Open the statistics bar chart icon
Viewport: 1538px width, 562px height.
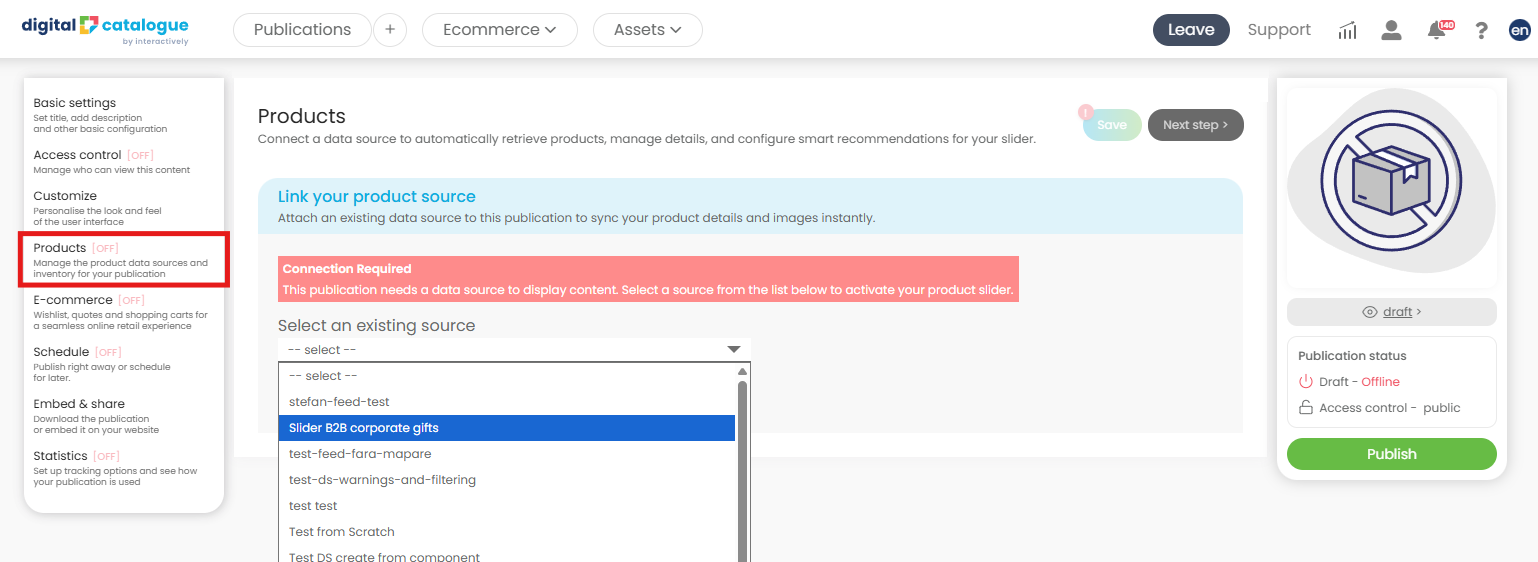coord(1347,30)
